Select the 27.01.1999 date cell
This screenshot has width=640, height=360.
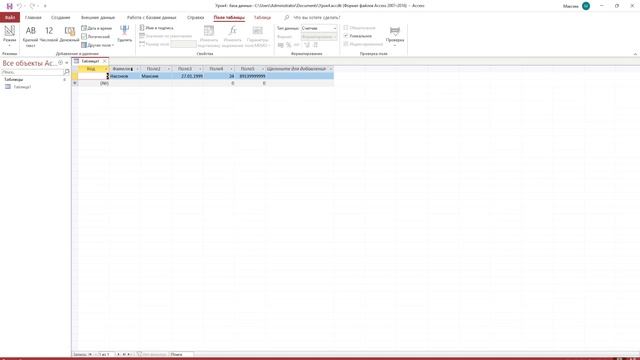(188, 76)
